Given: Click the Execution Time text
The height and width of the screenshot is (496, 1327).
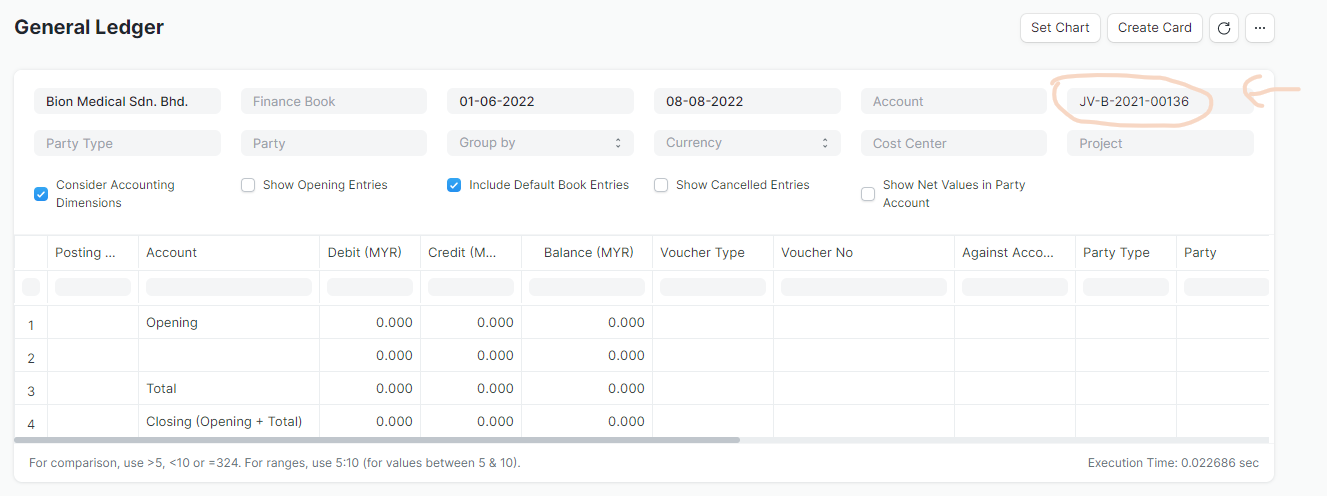Looking at the screenshot, I should [x=1173, y=463].
